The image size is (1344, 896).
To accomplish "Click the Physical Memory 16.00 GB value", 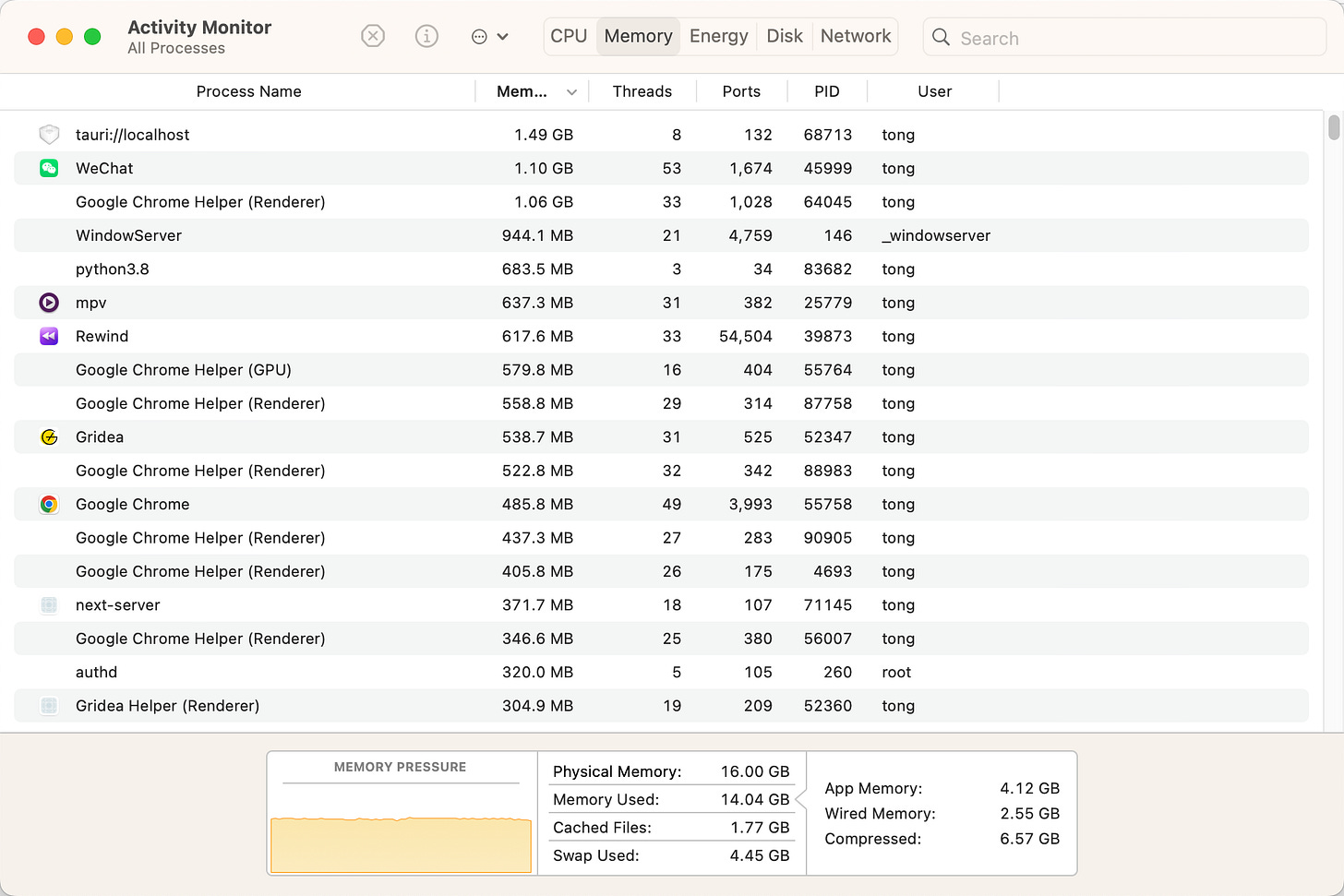I will point(755,771).
